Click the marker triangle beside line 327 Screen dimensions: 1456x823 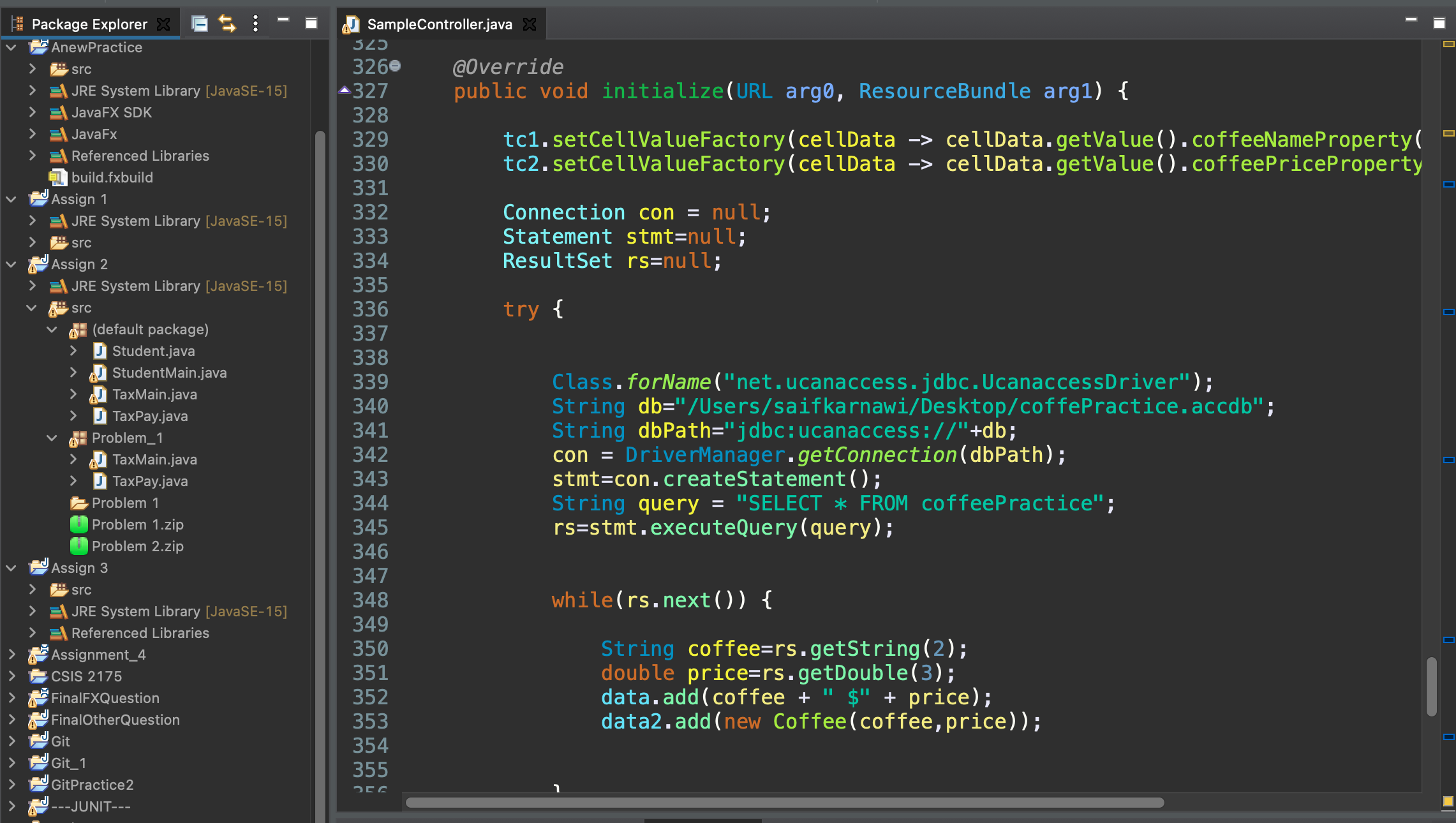345,91
